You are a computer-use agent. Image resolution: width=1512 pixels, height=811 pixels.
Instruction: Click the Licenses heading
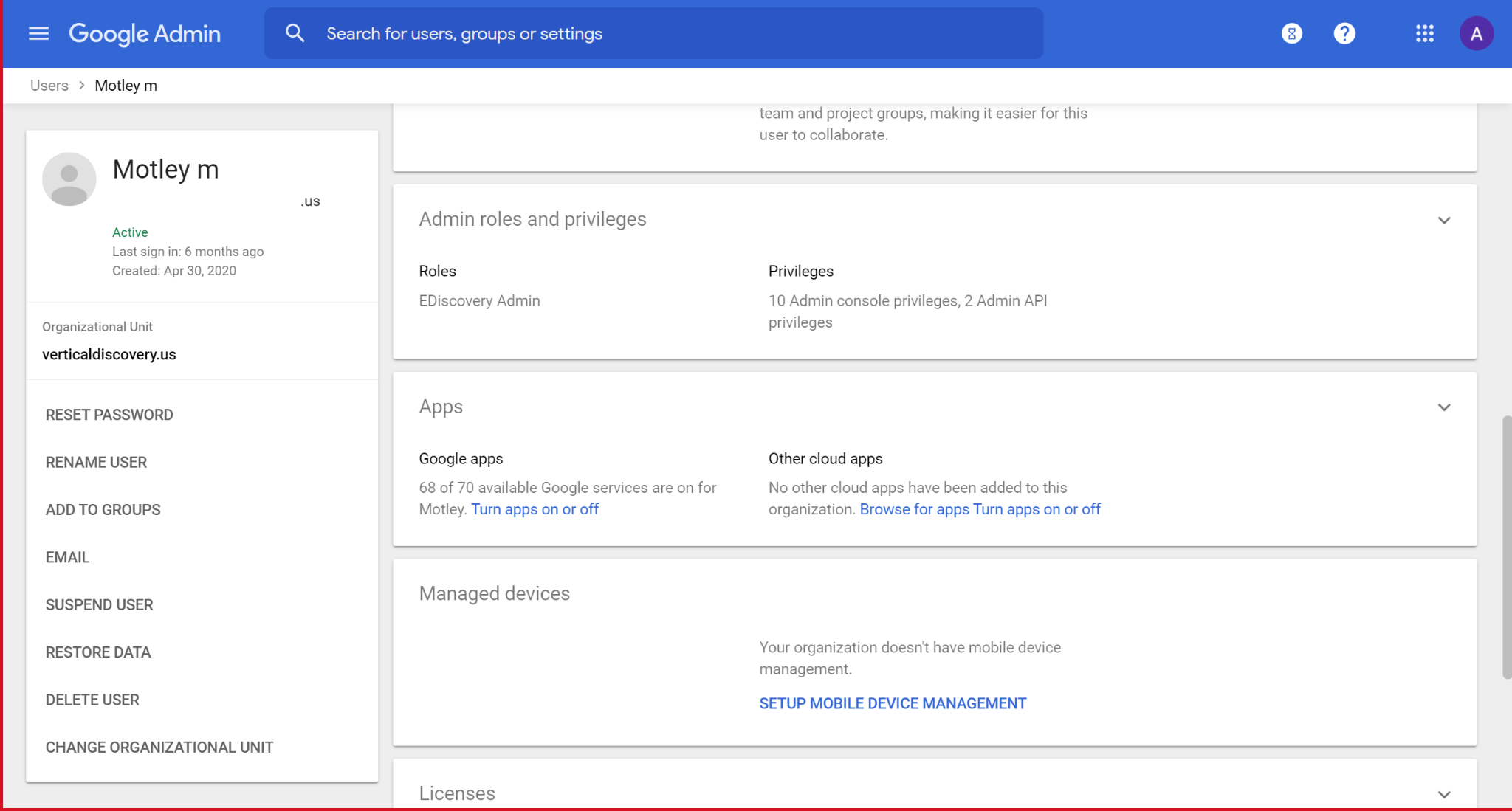click(x=457, y=793)
